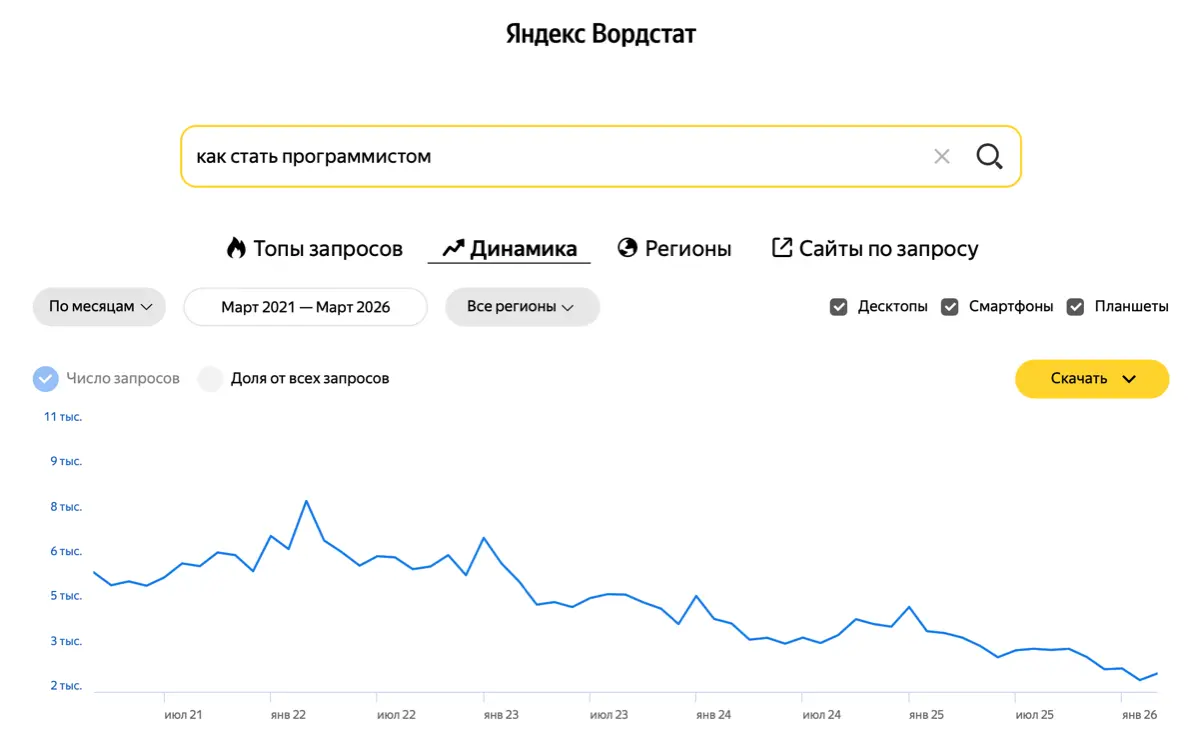Switch to the Топы запросов tab
The image size is (1199, 744).
point(315,248)
